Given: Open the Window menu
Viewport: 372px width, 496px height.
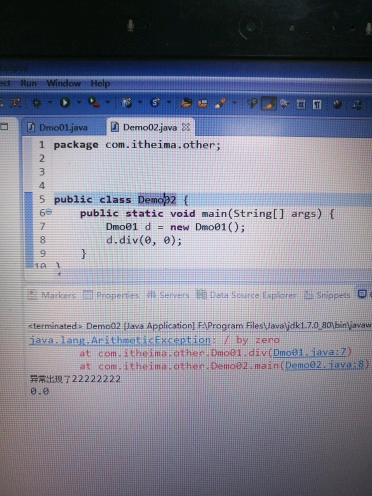Looking at the screenshot, I should tap(63, 83).
